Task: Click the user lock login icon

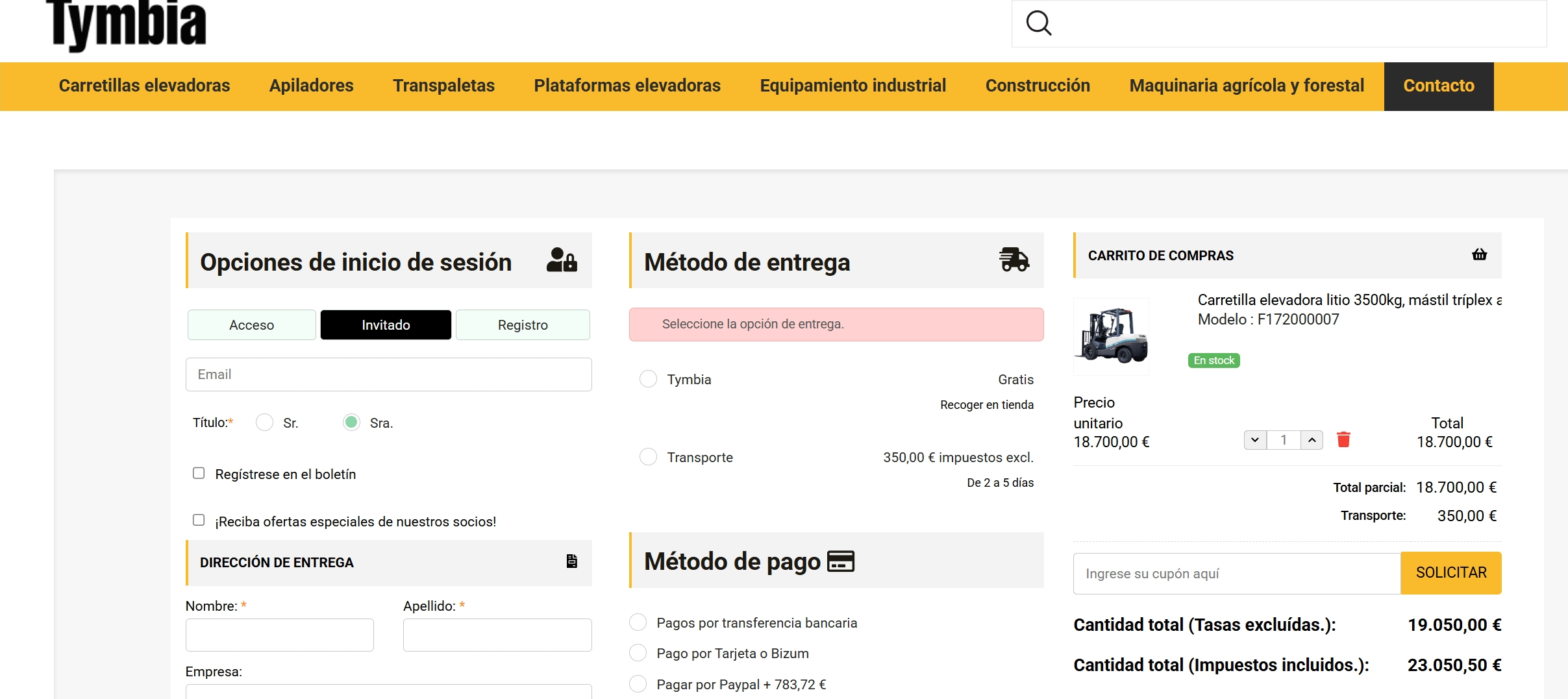Action: [561, 260]
